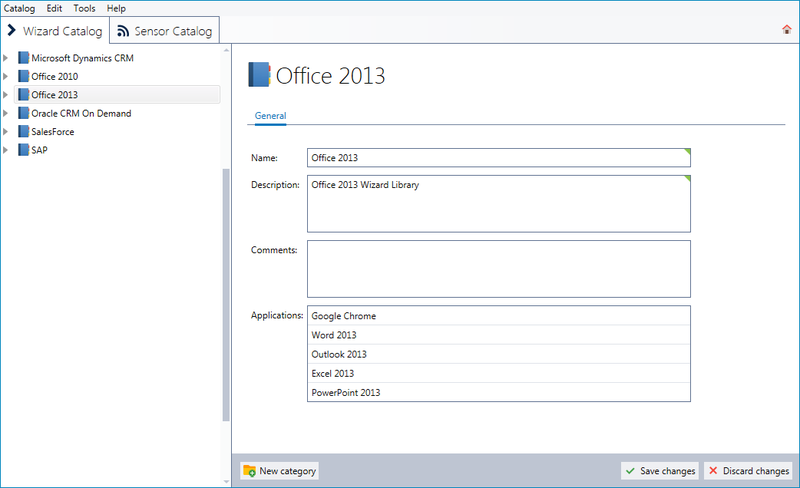Click the New category folder icon
The width and height of the screenshot is (800, 488).
point(250,471)
